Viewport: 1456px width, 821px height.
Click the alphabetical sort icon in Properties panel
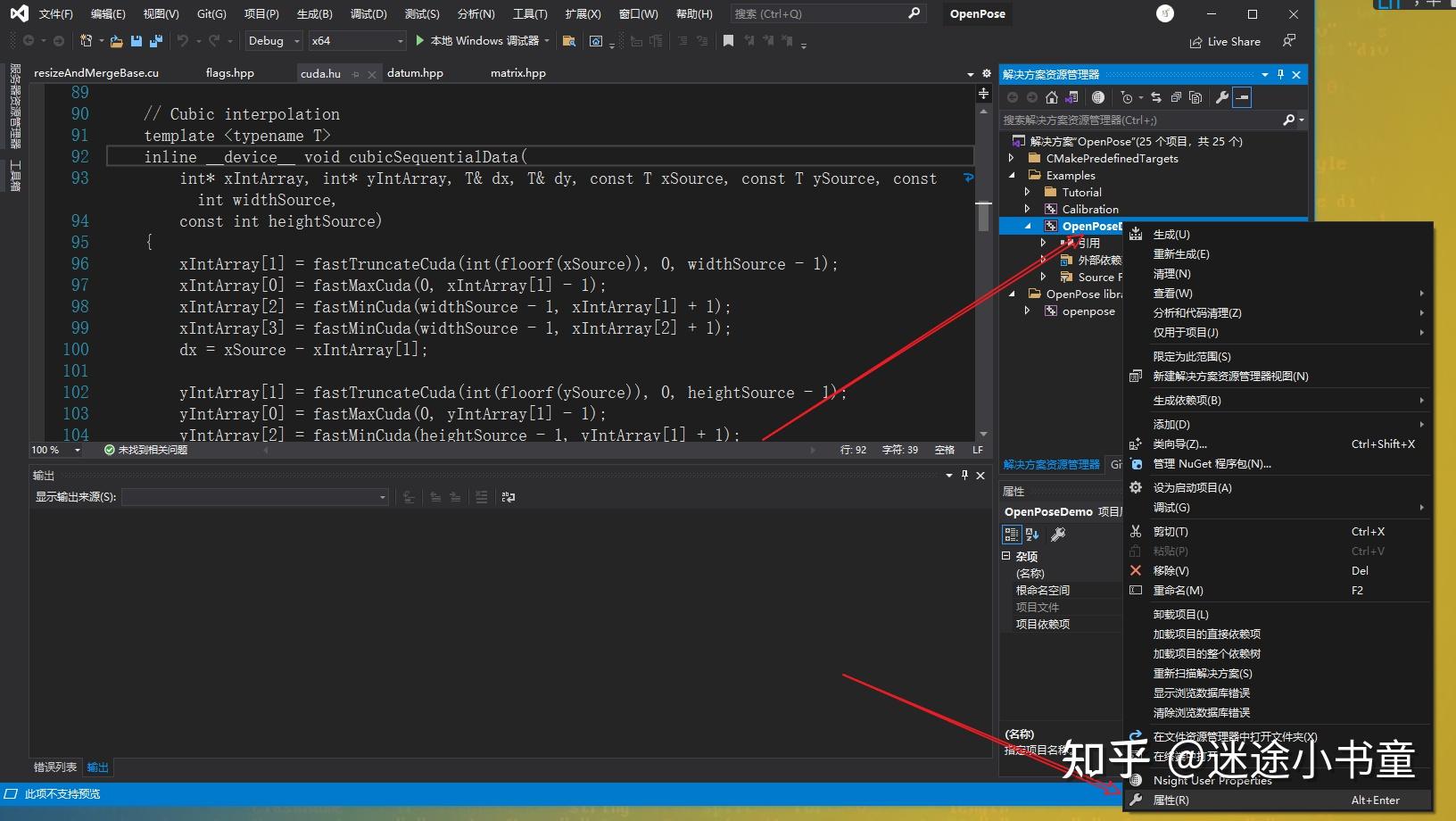click(x=1032, y=534)
